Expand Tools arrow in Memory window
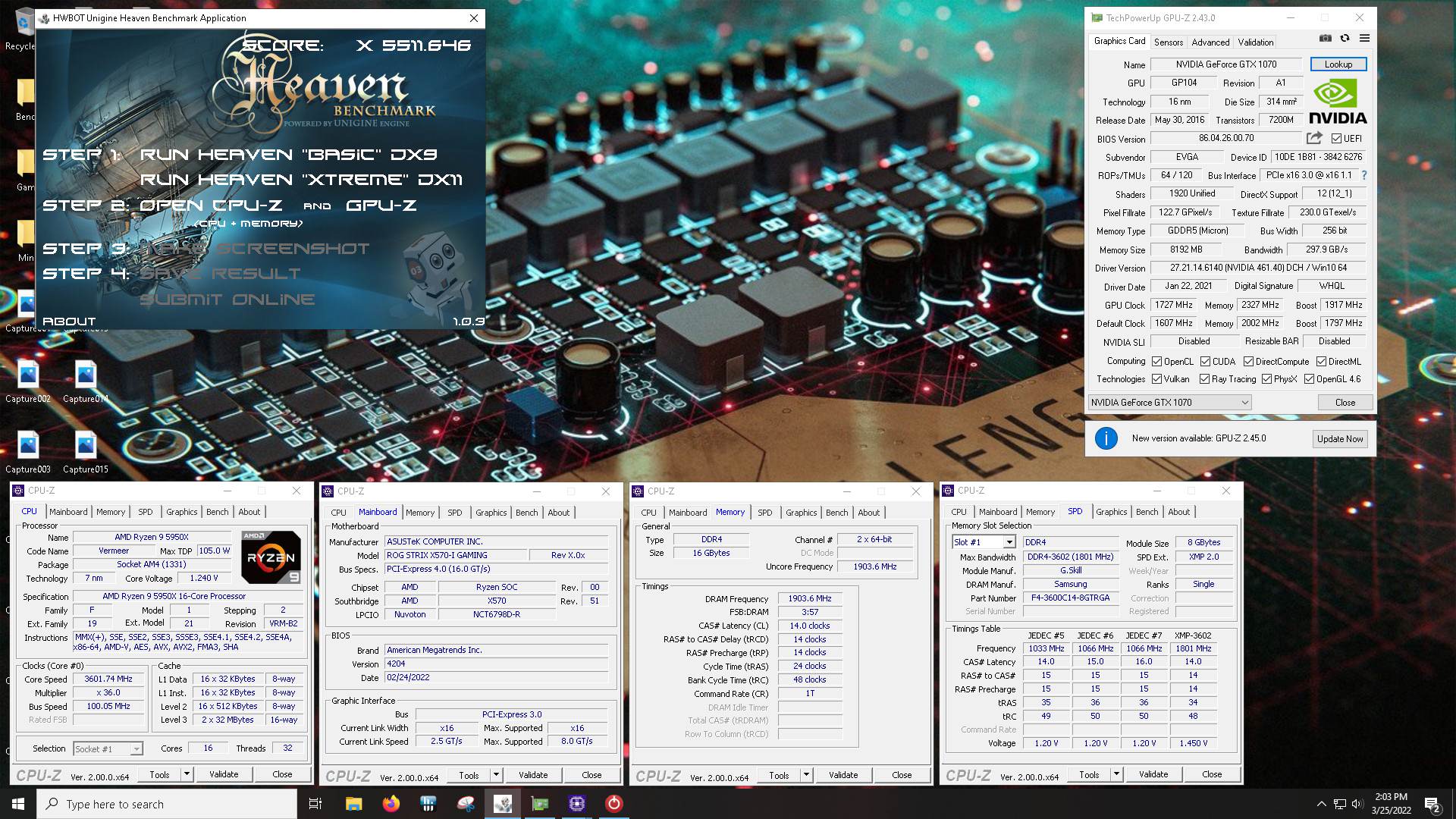Screen dimensions: 1456x819 tap(806, 775)
